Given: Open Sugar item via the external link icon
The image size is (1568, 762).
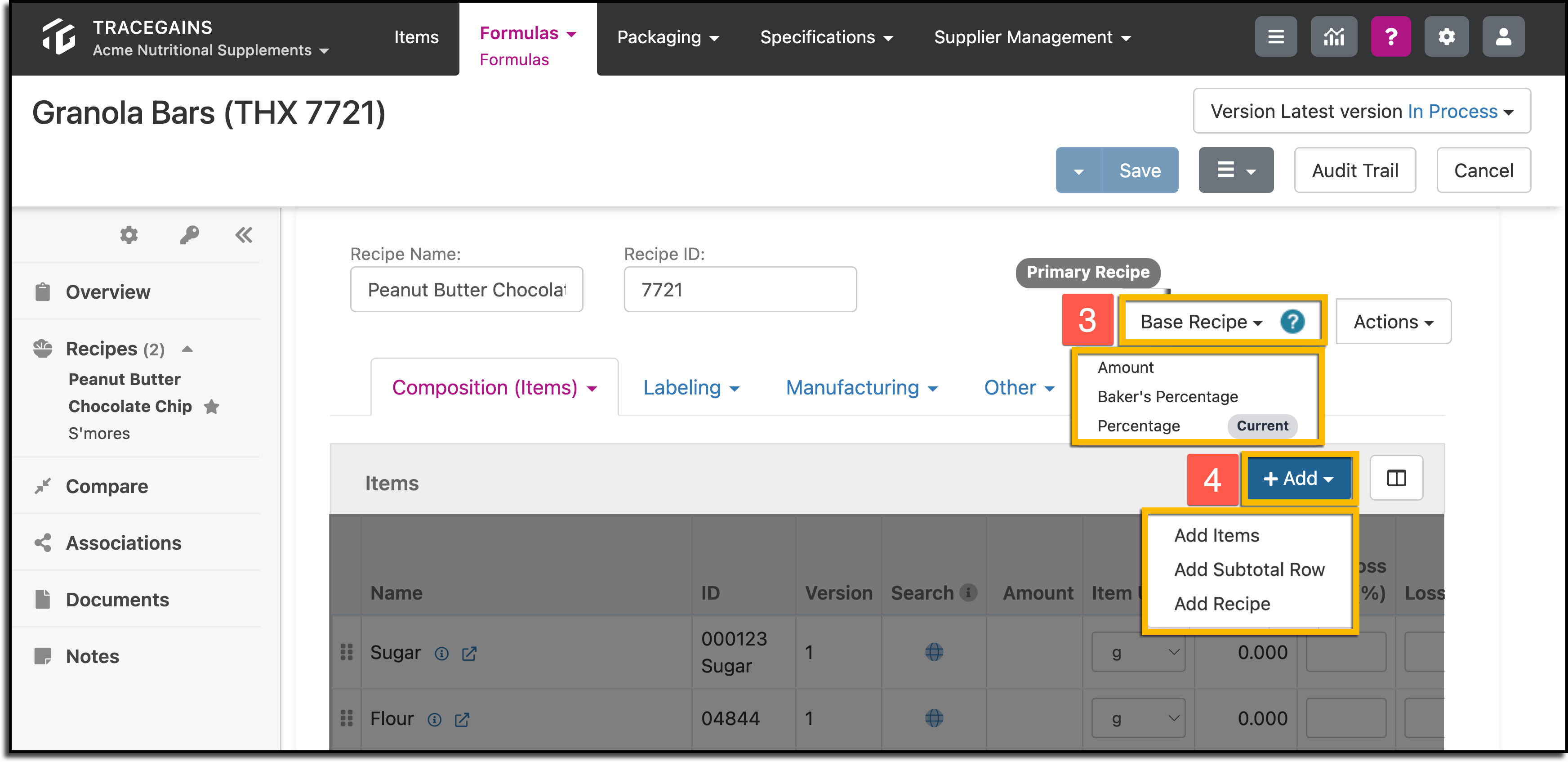Looking at the screenshot, I should click(469, 654).
